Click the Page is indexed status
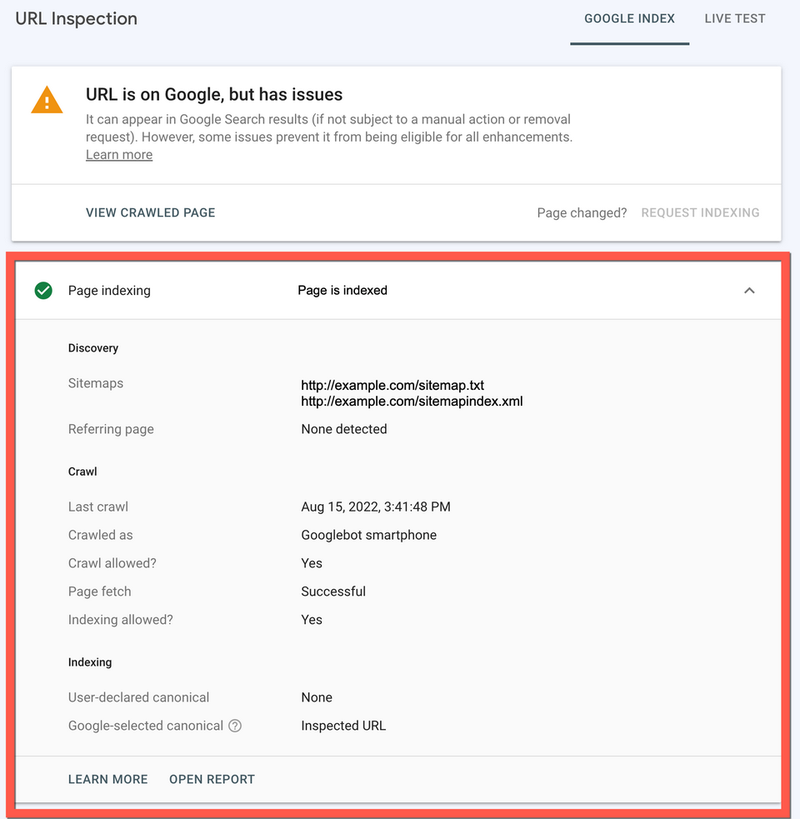800x819 pixels. (x=342, y=291)
